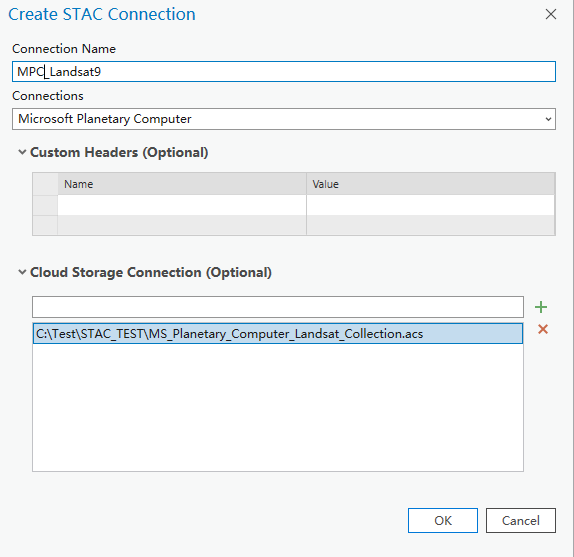Focus the empty cloud storage path field
This screenshot has width=574, height=557.
[278, 307]
